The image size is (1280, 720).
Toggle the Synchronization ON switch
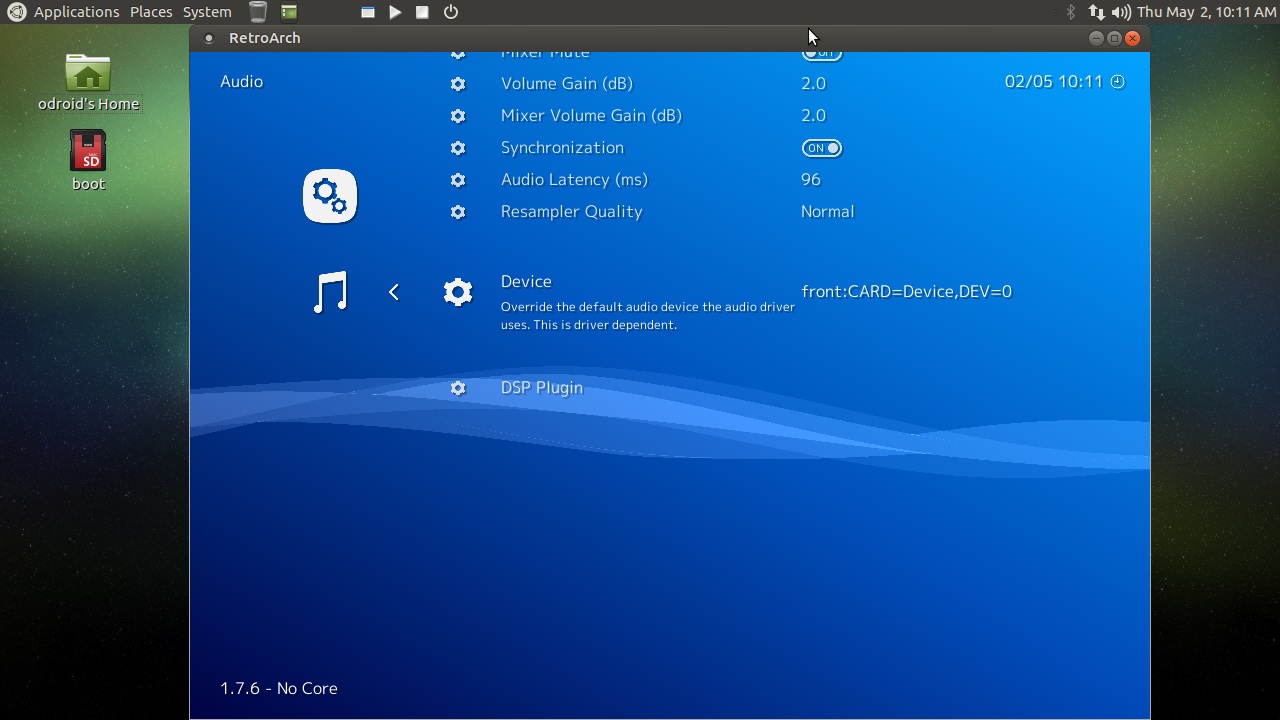point(822,148)
